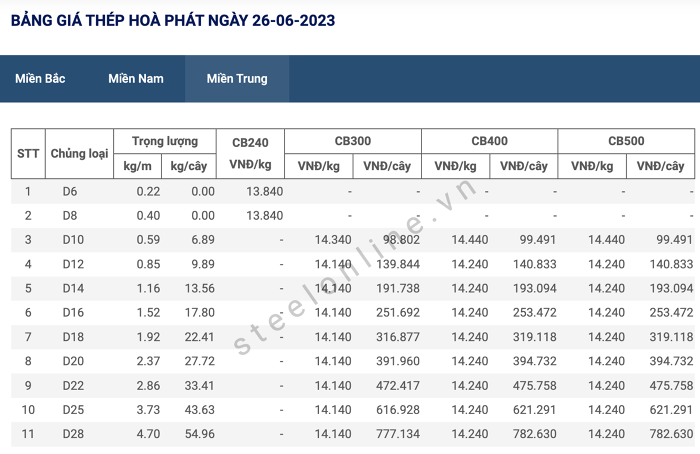Click the 1.52 kg/m value for D16

(x=148, y=312)
